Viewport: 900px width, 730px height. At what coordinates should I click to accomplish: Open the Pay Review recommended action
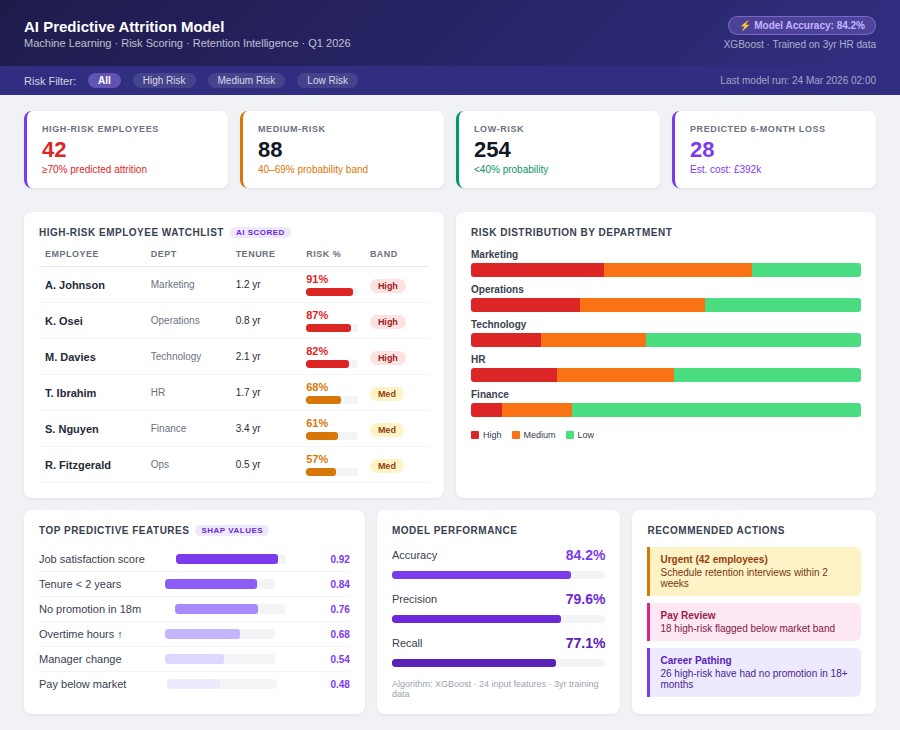pos(754,621)
